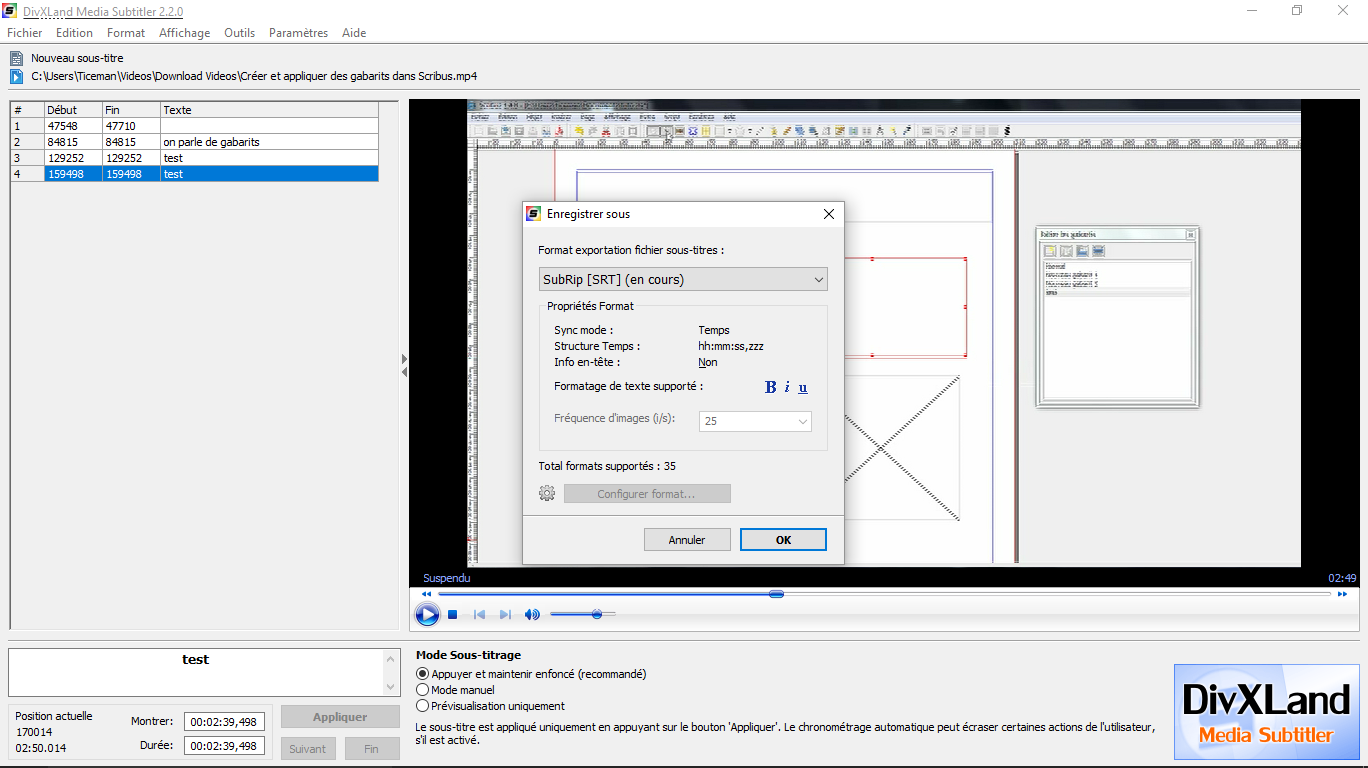Click the rewind arrows beside the seek bar
The height and width of the screenshot is (768, 1368).
(427, 594)
